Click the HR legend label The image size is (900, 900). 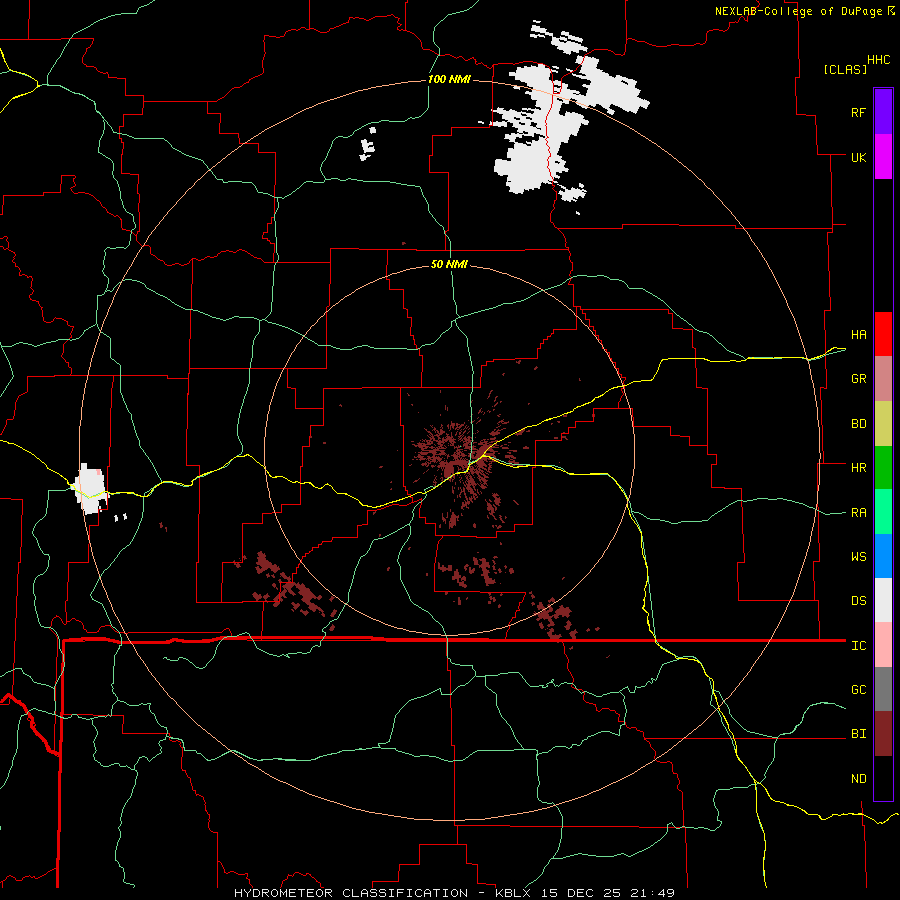tap(858, 468)
